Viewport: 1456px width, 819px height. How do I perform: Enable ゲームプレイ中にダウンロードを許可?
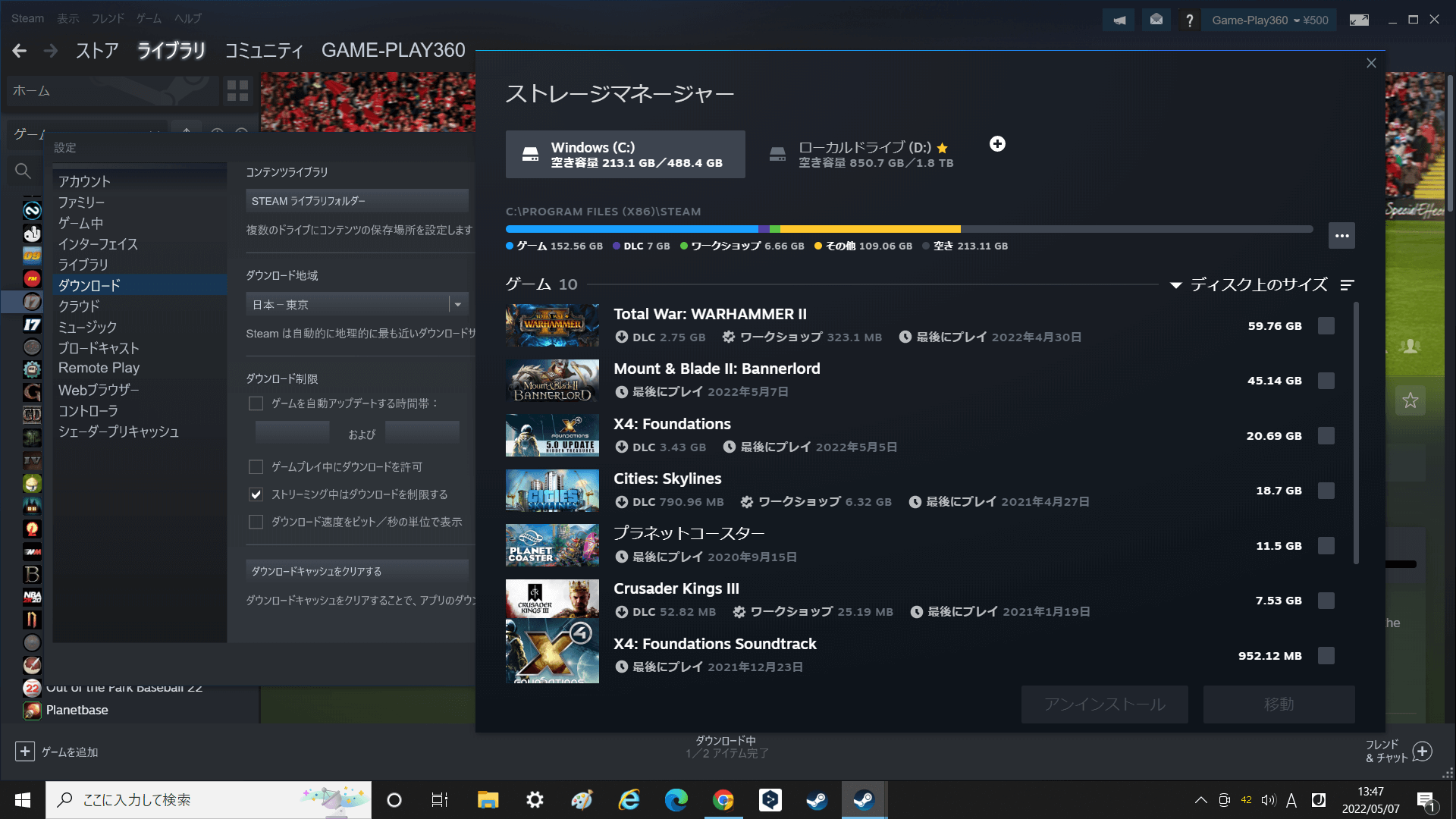click(x=256, y=467)
